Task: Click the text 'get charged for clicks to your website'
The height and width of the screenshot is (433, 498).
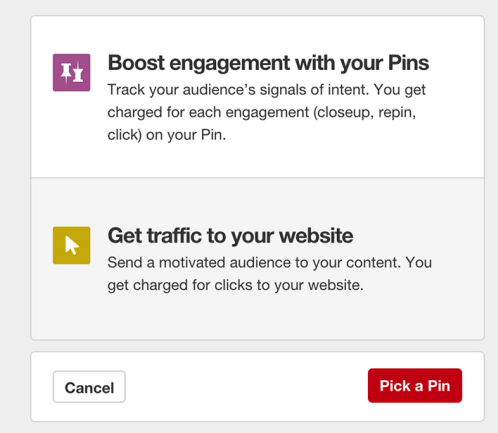Action: click(234, 285)
